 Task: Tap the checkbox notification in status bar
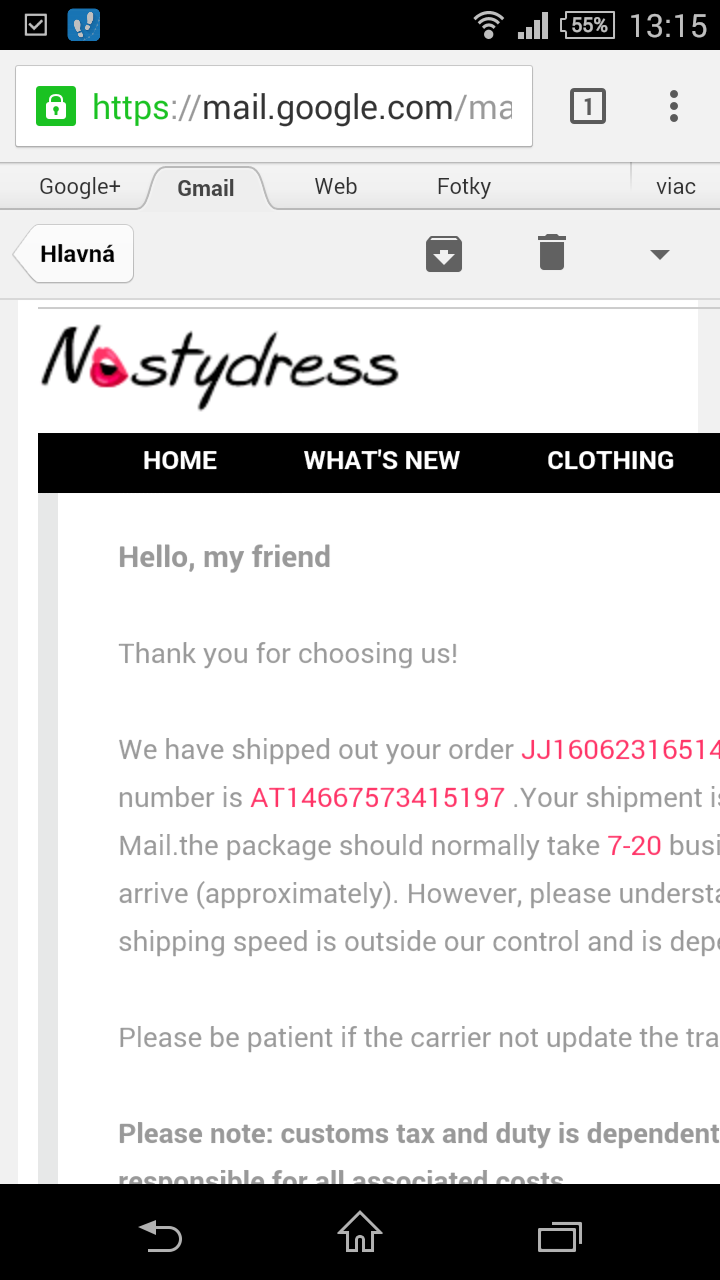click(x=35, y=24)
